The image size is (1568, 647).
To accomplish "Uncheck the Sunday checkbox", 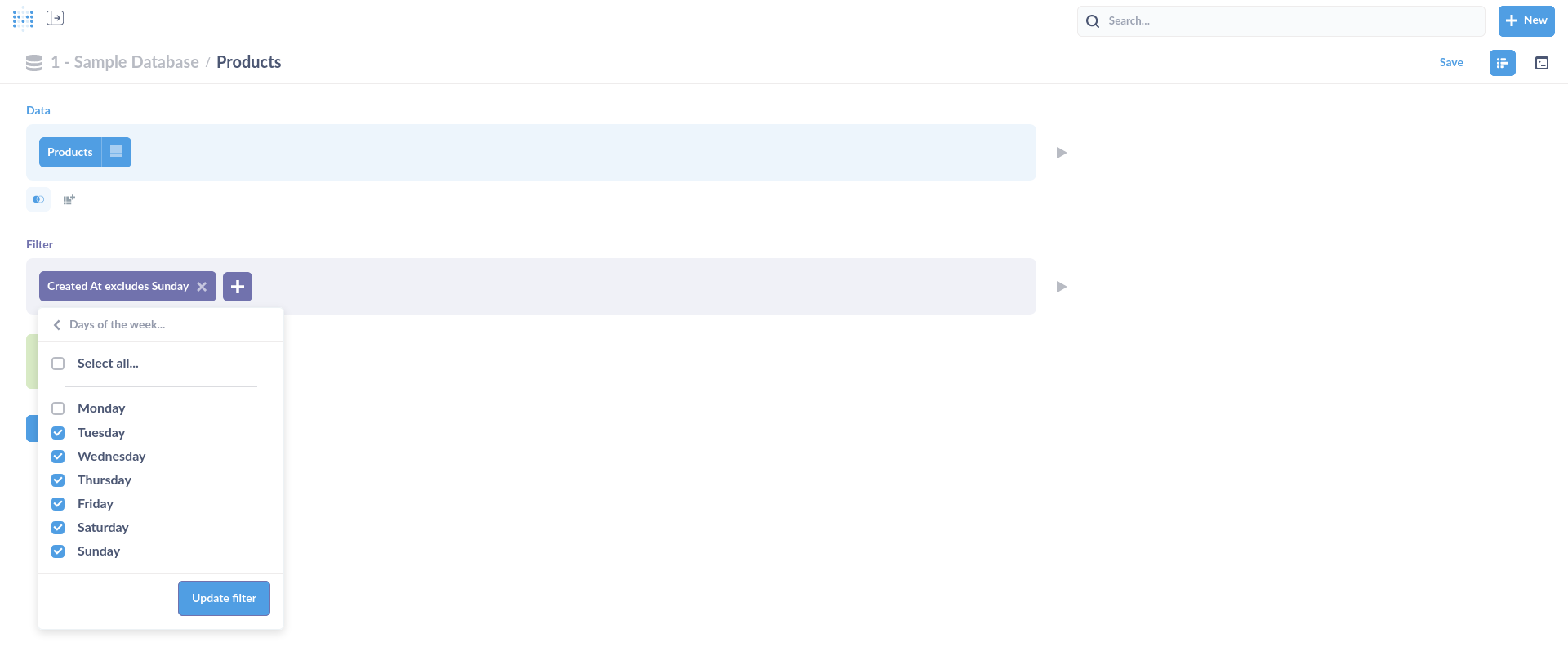I will click(x=58, y=551).
